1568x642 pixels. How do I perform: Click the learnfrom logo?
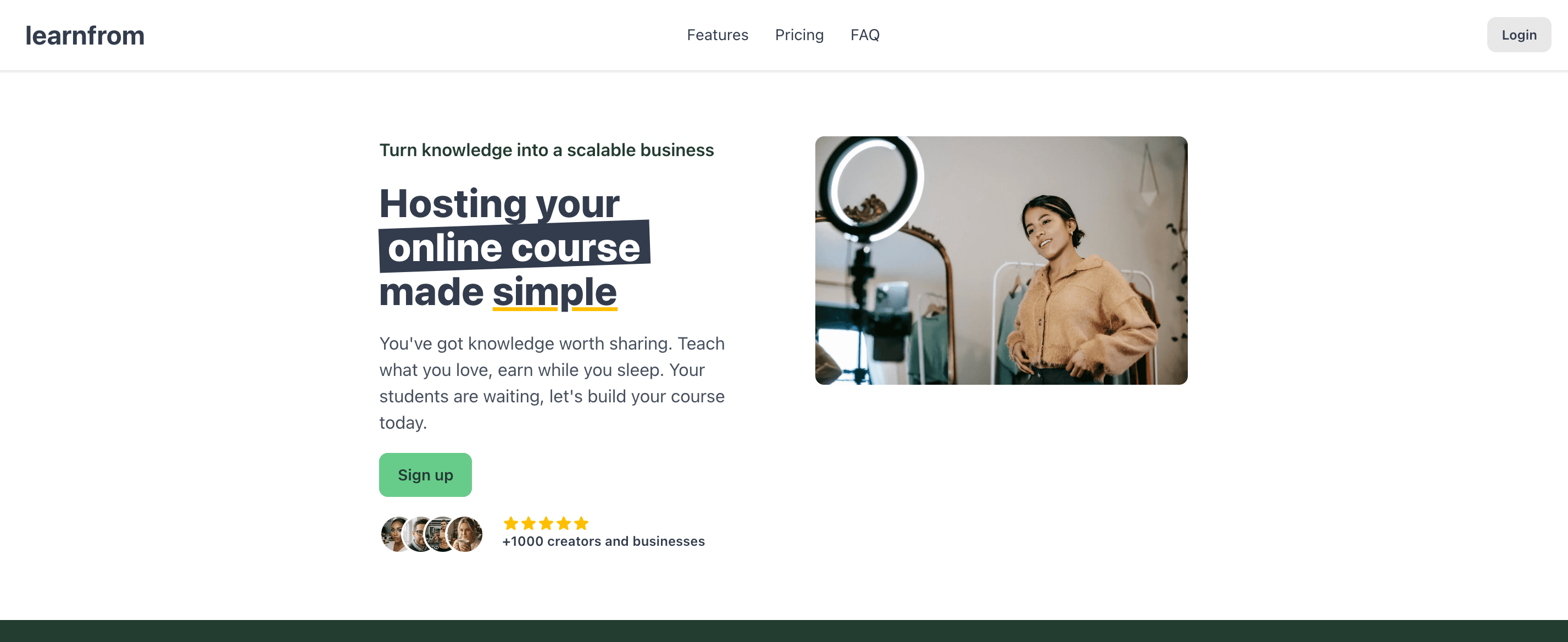click(85, 35)
